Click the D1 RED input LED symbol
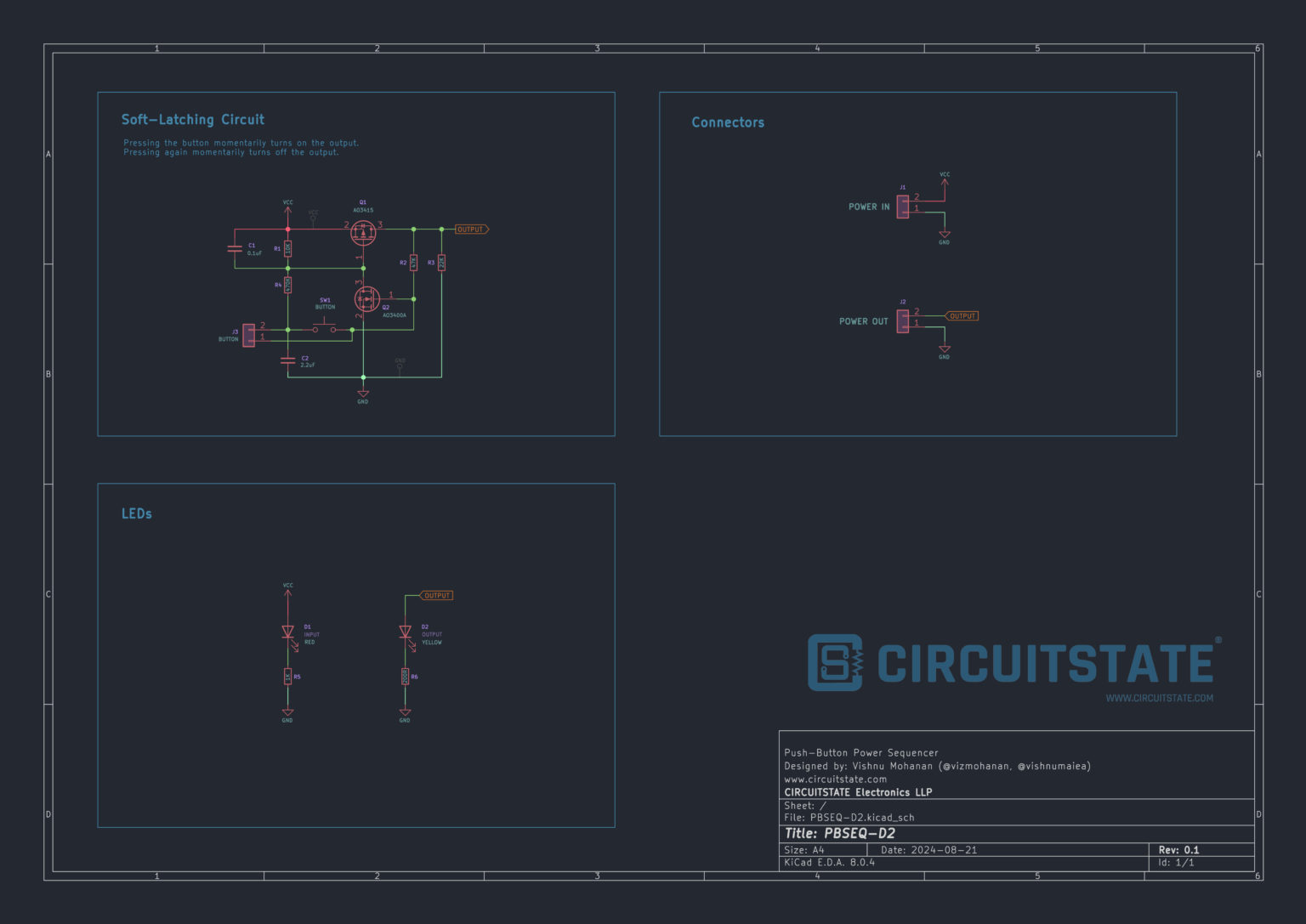 pyautogui.click(x=288, y=633)
